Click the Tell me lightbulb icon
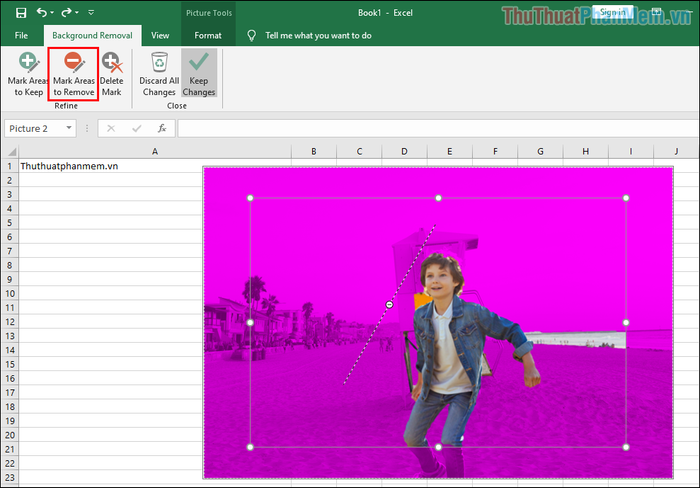The height and width of the screenshot is (488, 700). click(x=252, y=36)
